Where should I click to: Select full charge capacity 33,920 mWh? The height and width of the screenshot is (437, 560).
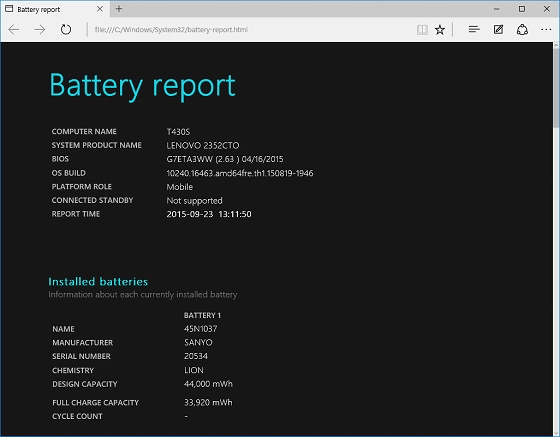tap(208, 402)
